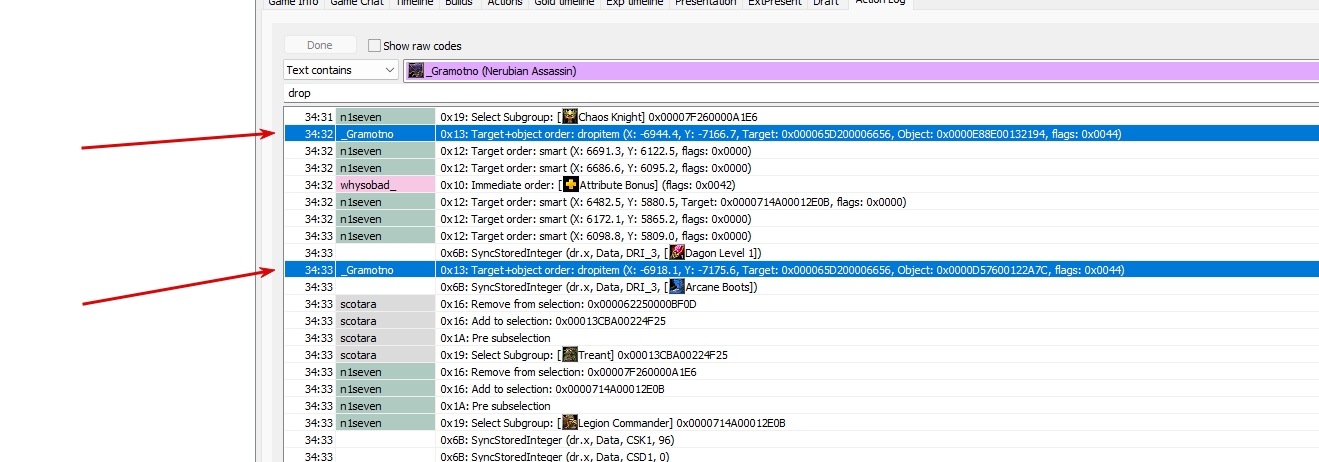Click scotara name in the Select Subgroup Treant row
This screenshot has height=462, width=1319.
(x=385, y=355)
